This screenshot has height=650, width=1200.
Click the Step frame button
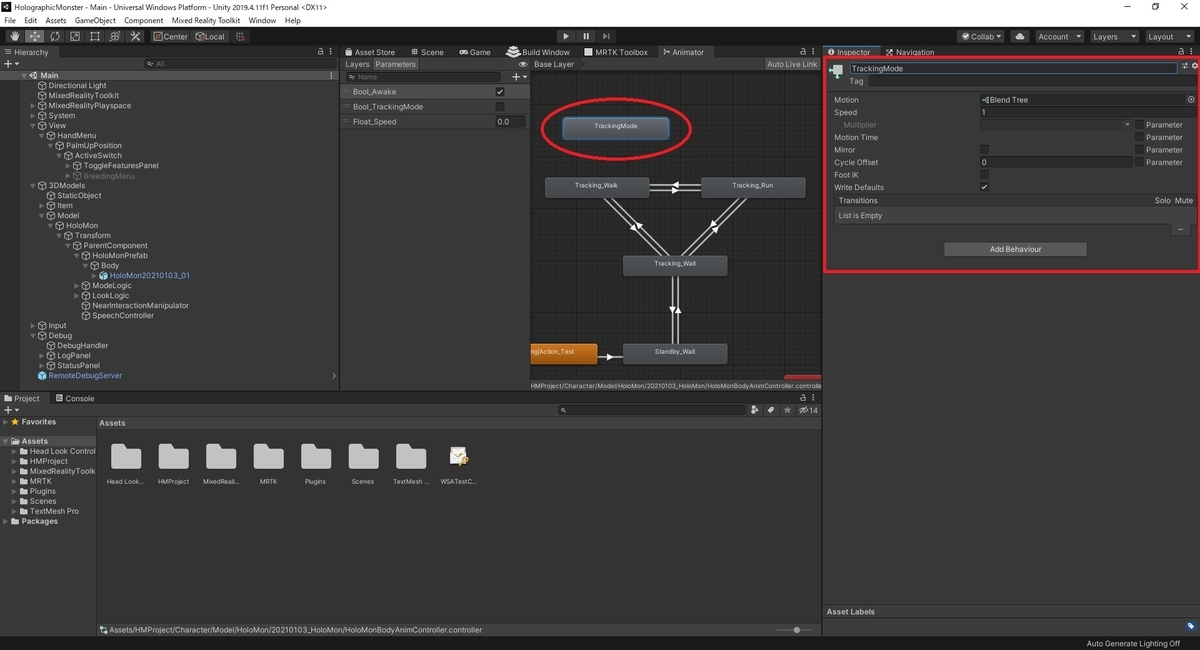(x=606, y=37)
